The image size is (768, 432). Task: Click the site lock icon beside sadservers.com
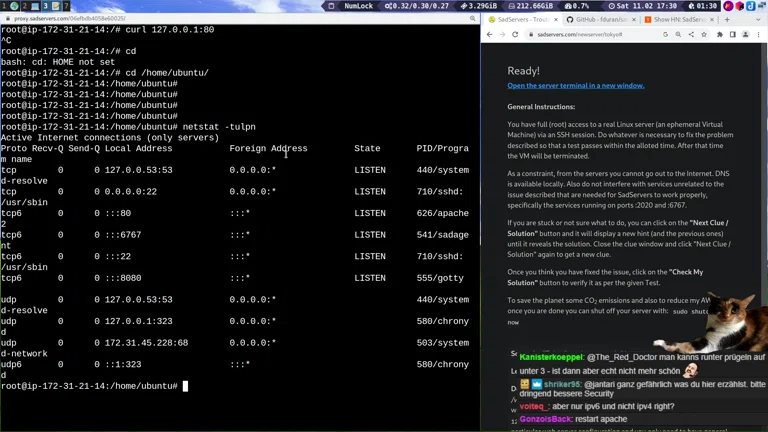(x=531, y=35)
